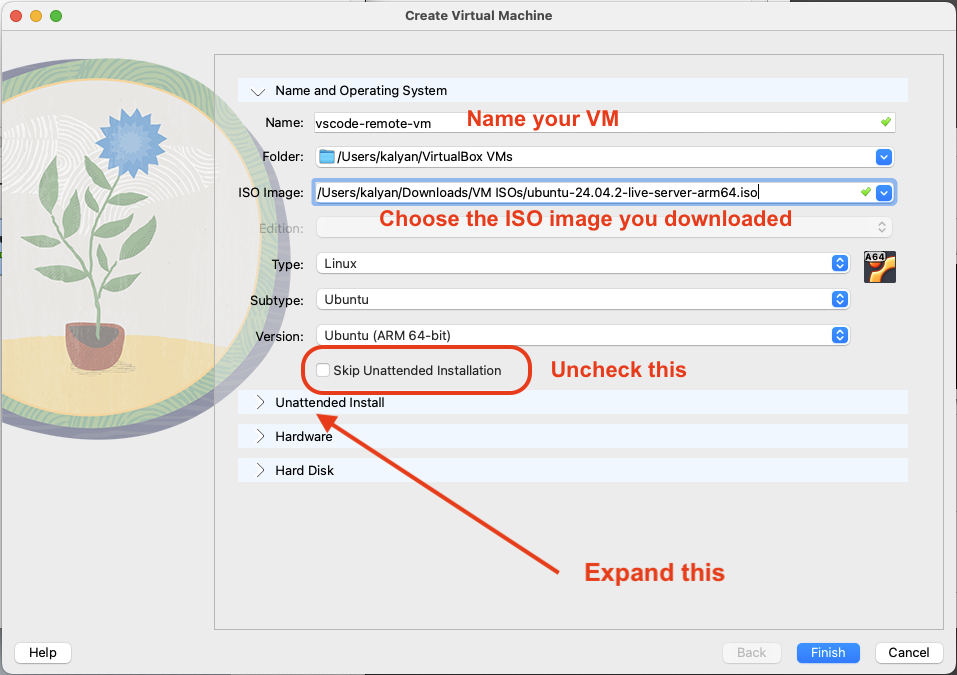The image size is (957, 675).
Task: Click the green maximize window button
Action: (56, 16)
